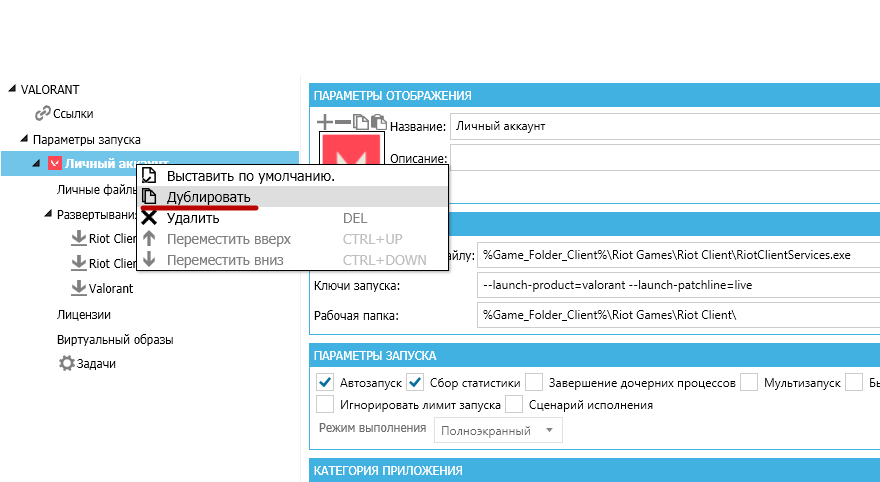Choose Переместить вверх menu entry

click(292, 238)
